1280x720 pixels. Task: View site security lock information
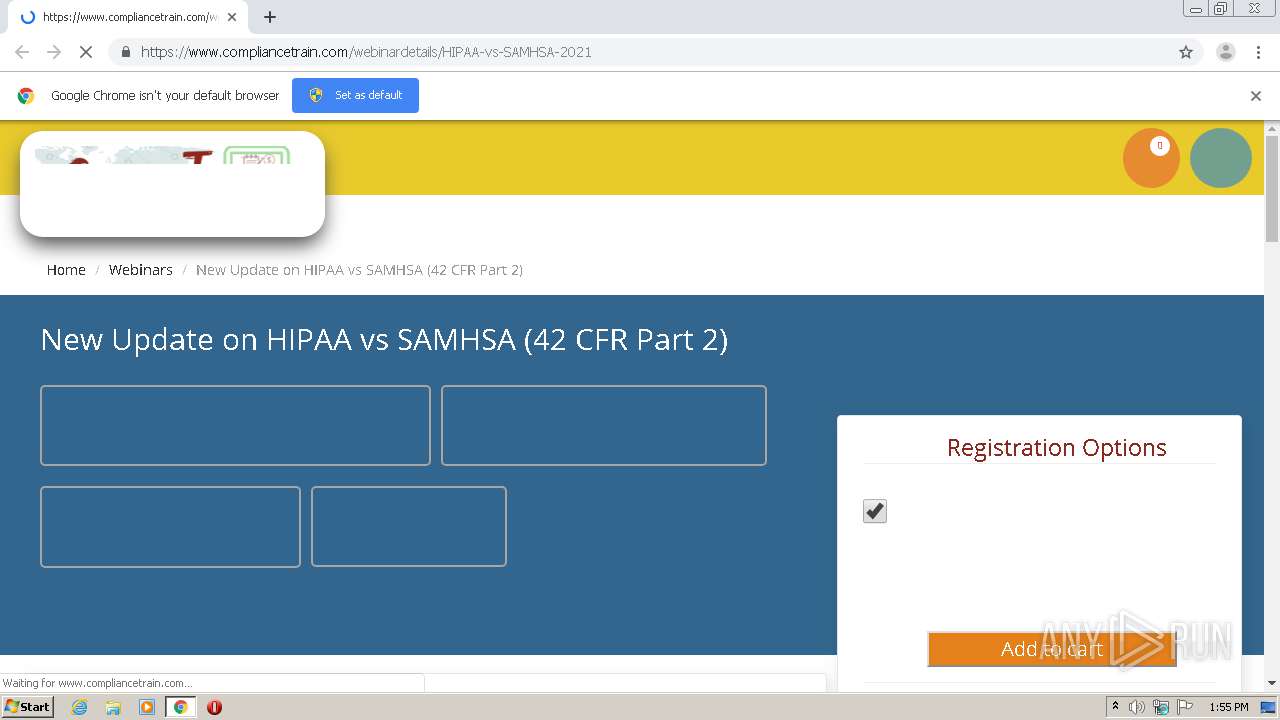point(125,52)
